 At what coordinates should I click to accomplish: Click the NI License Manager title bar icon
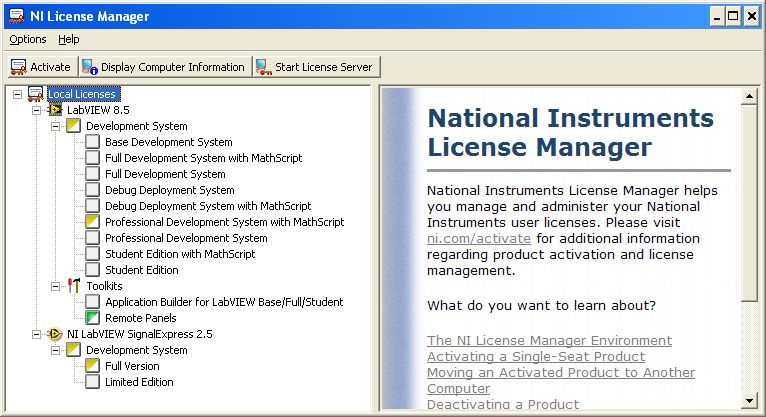pos(17,16)
